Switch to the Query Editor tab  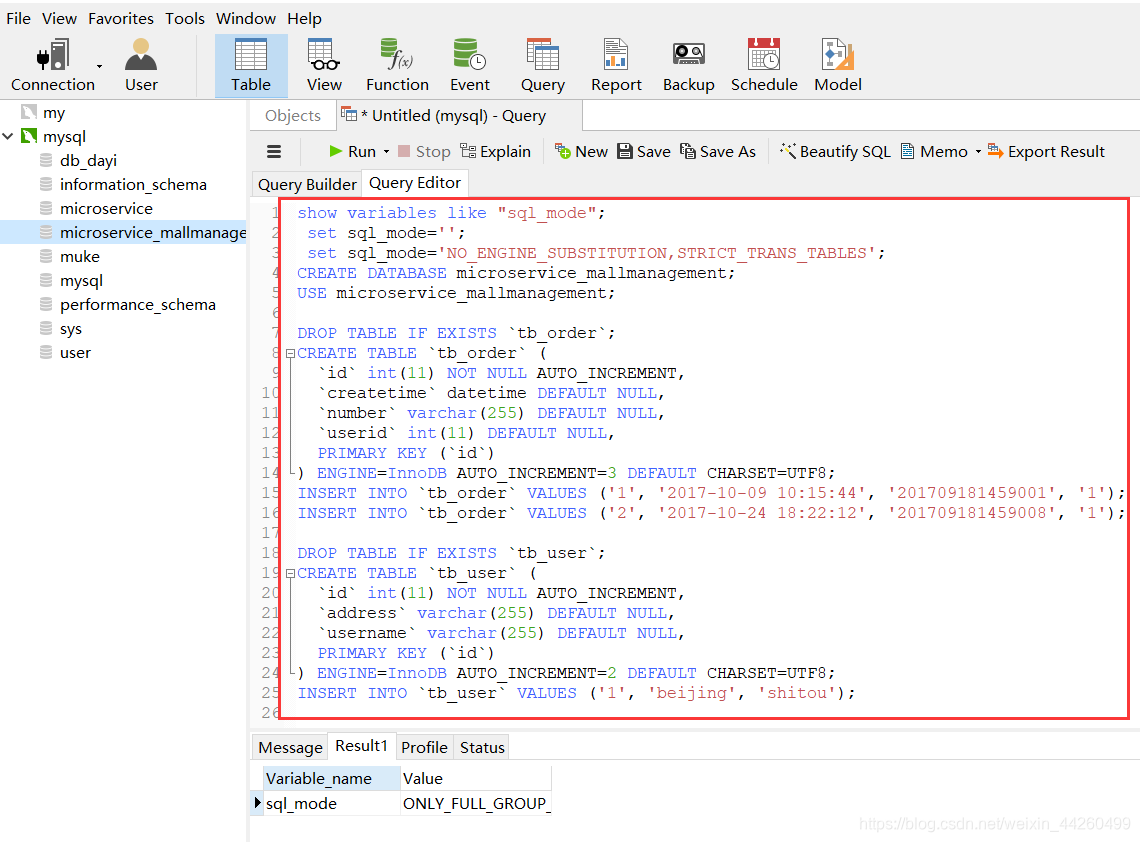[x=414, y=183]
